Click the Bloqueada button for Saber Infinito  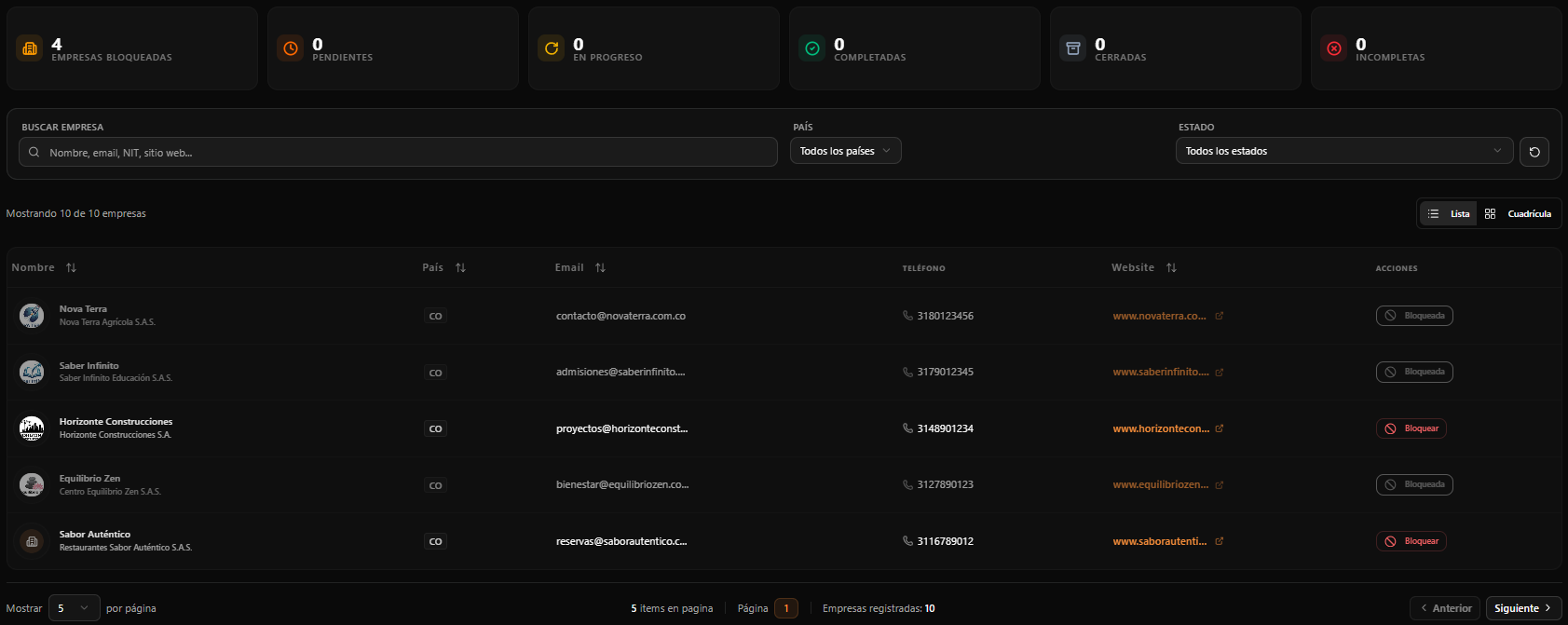tap(1414, 372)
